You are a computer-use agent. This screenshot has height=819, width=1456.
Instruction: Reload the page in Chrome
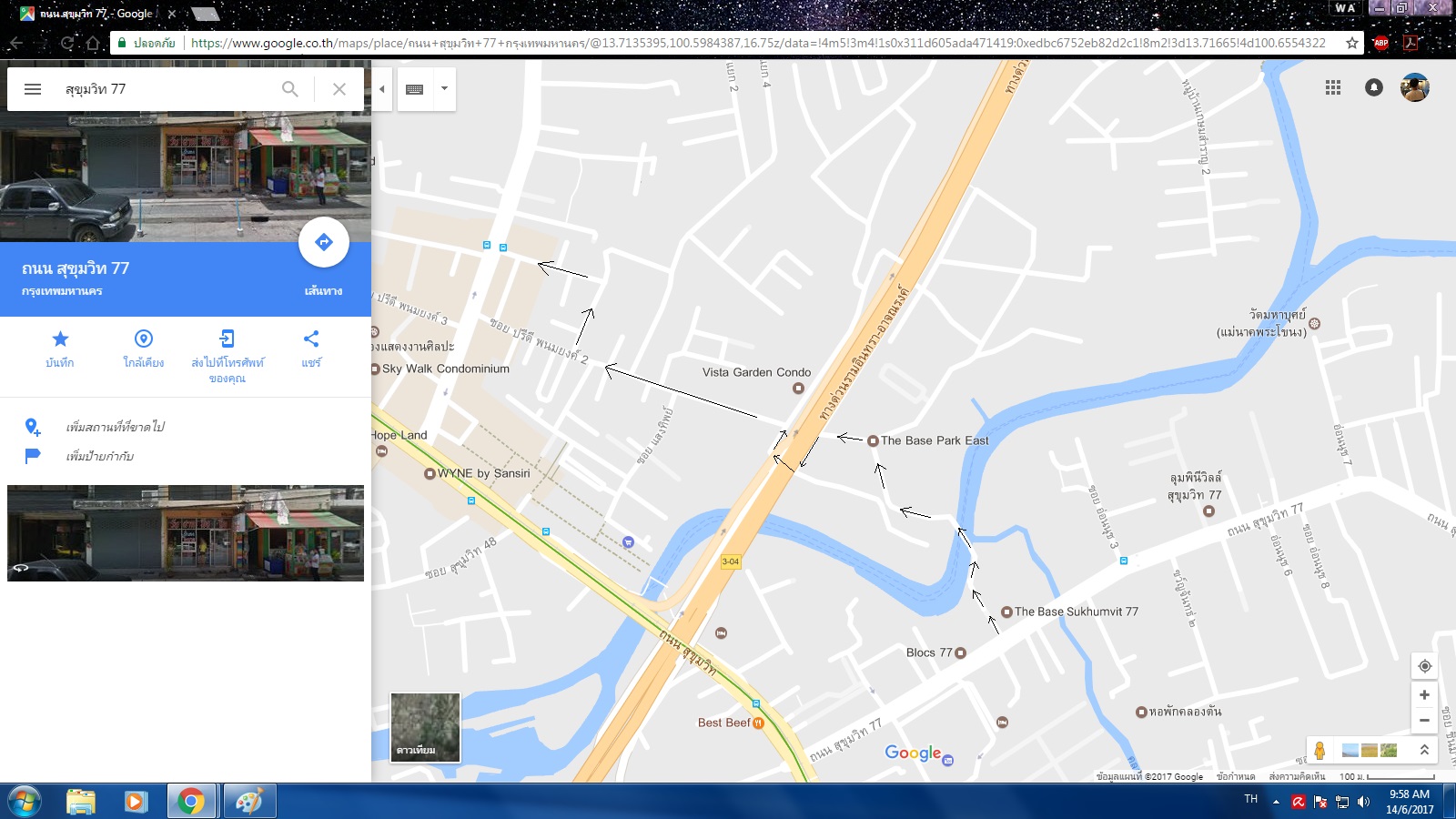(67, 43)
